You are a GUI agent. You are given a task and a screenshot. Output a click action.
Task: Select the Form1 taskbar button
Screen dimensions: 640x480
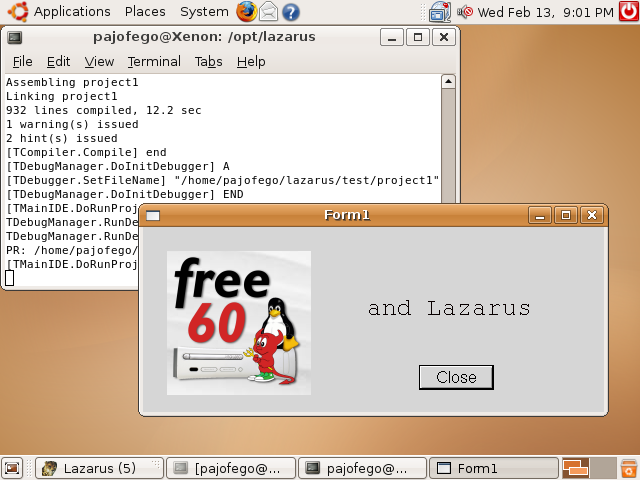tap(491, 468)
